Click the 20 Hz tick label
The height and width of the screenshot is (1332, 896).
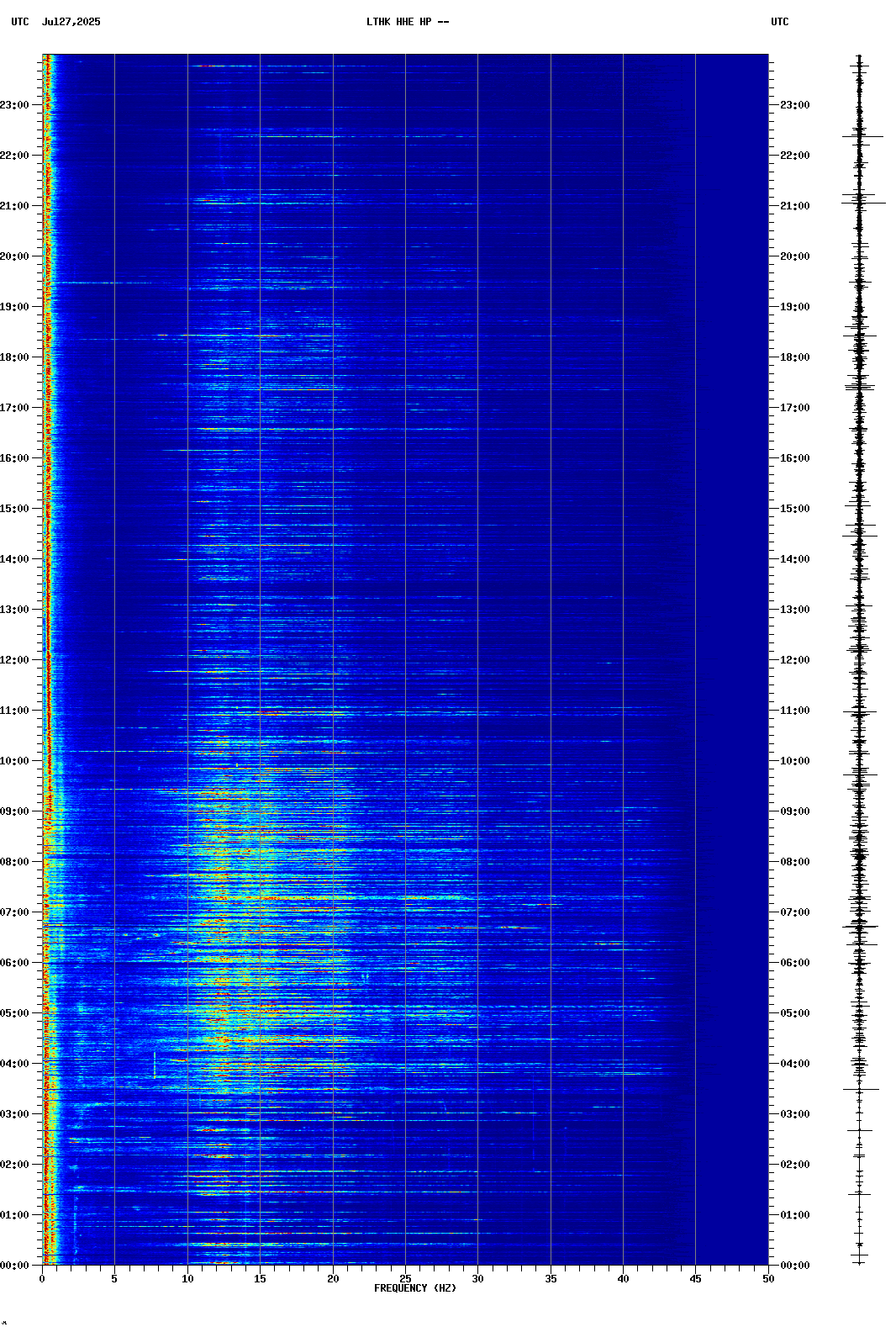click(333, 1279)
